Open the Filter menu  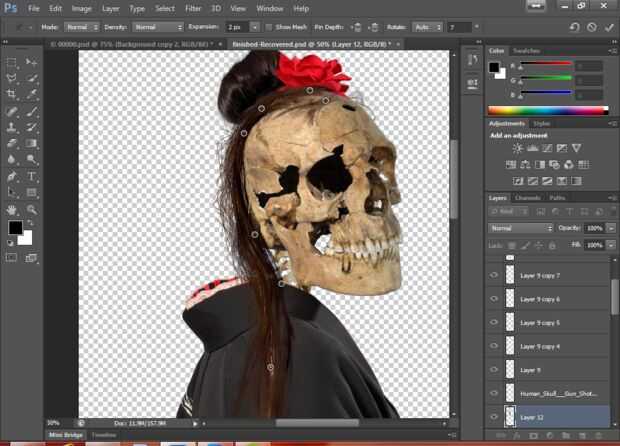pyautogui.click(x=193, y=8)
